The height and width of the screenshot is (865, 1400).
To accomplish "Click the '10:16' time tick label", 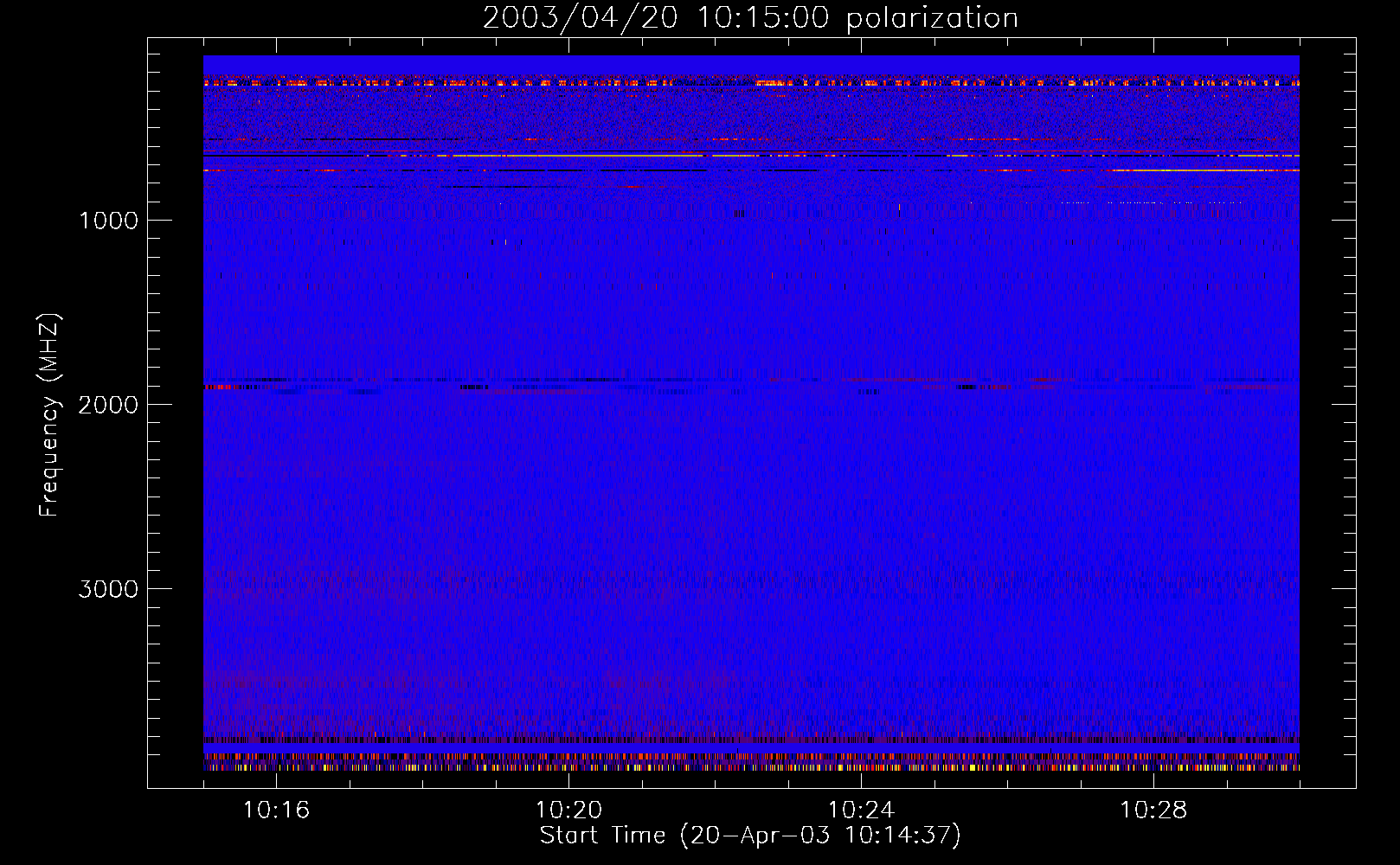I will [x=276, y=810].
